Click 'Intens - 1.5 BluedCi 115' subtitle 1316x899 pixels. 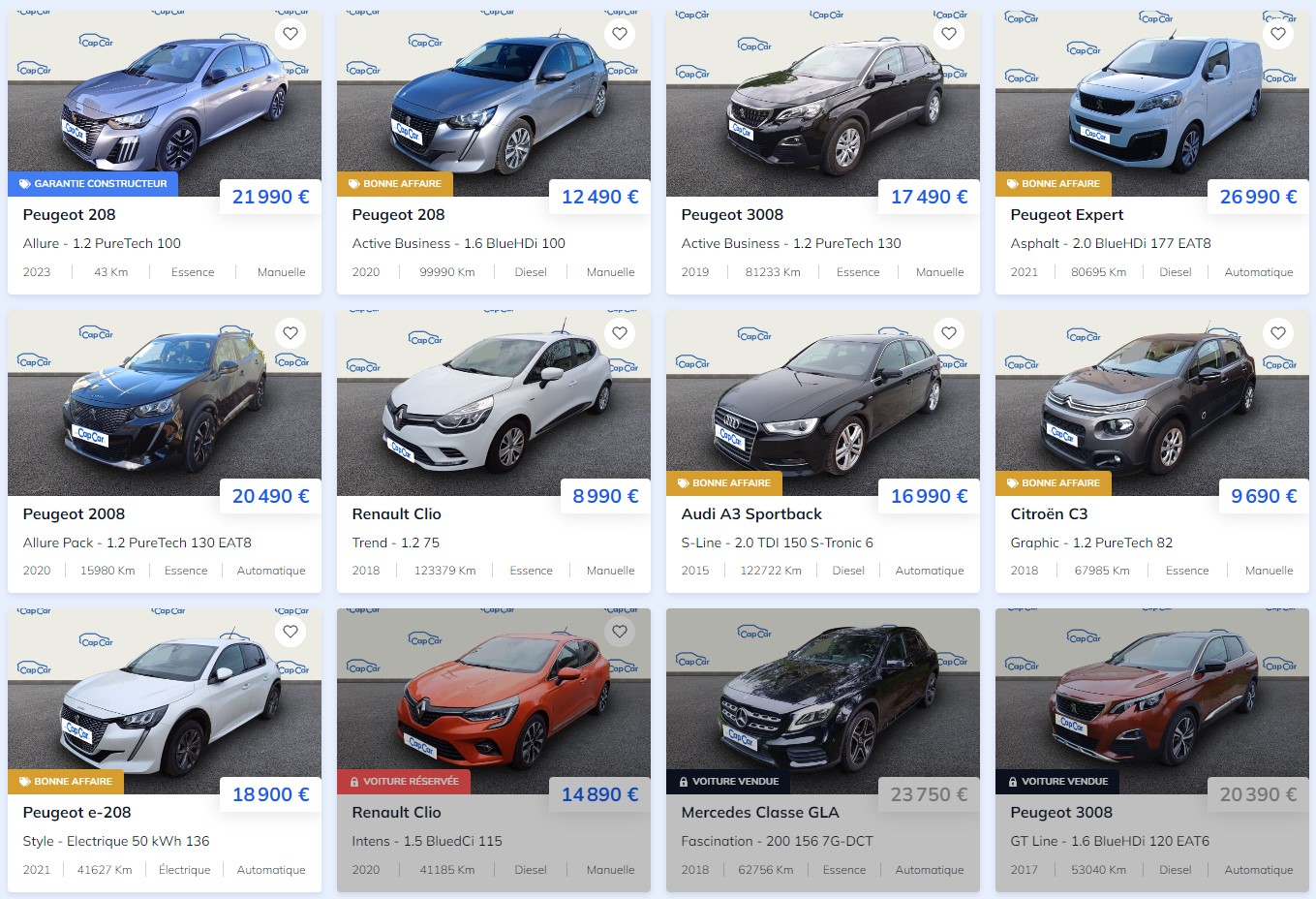click(427, 841)
